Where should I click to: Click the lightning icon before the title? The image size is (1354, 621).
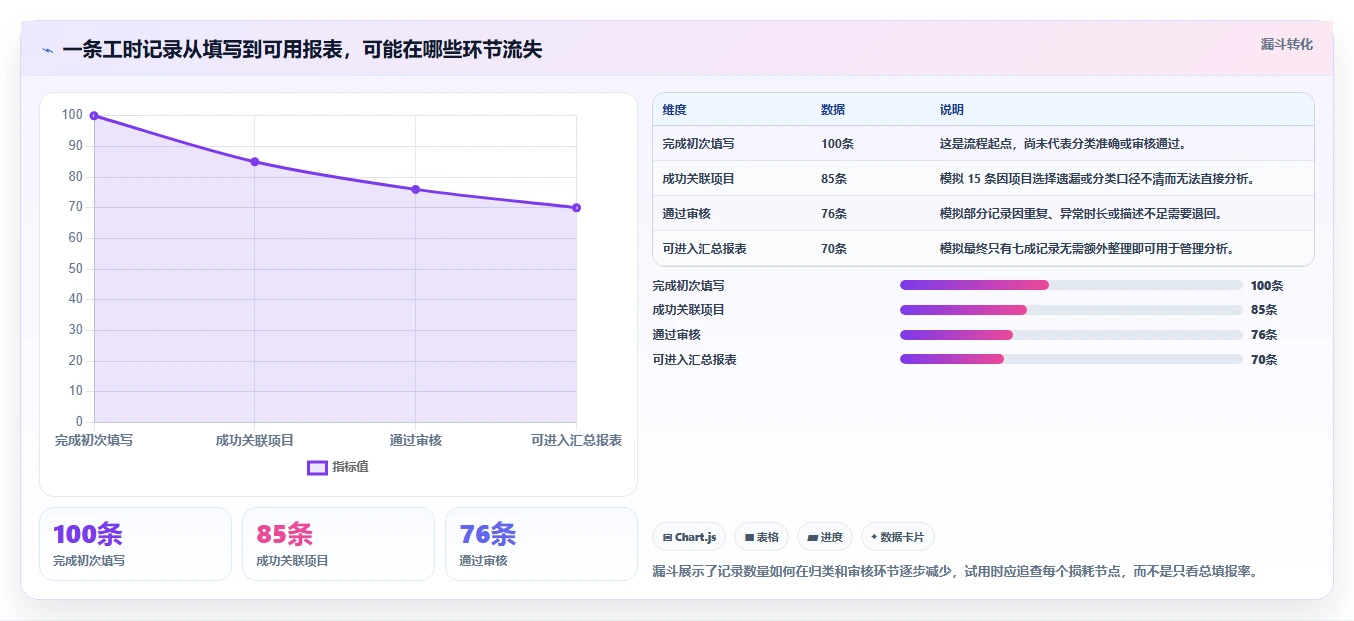[x=47, y=50]
